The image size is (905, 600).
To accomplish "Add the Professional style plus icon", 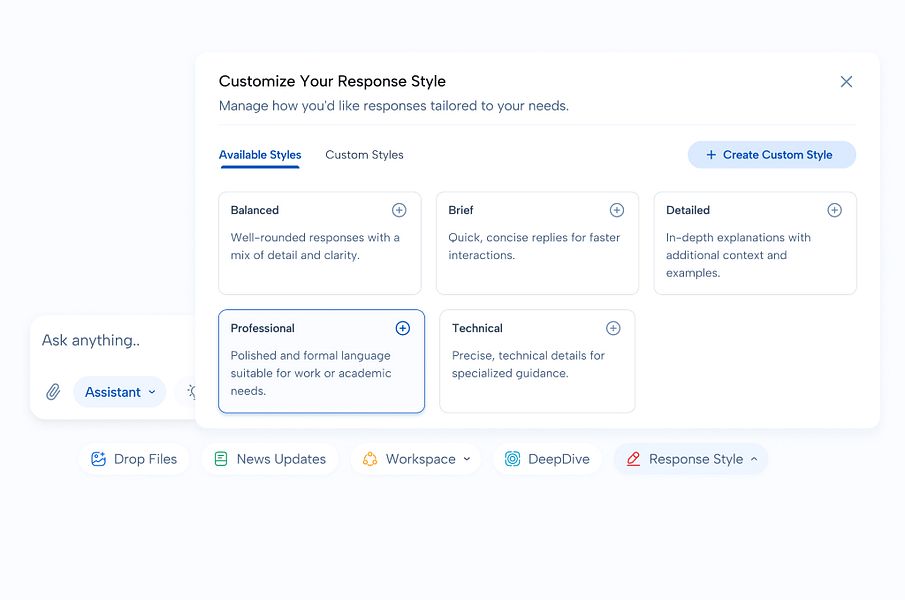I will pos(402,328).
